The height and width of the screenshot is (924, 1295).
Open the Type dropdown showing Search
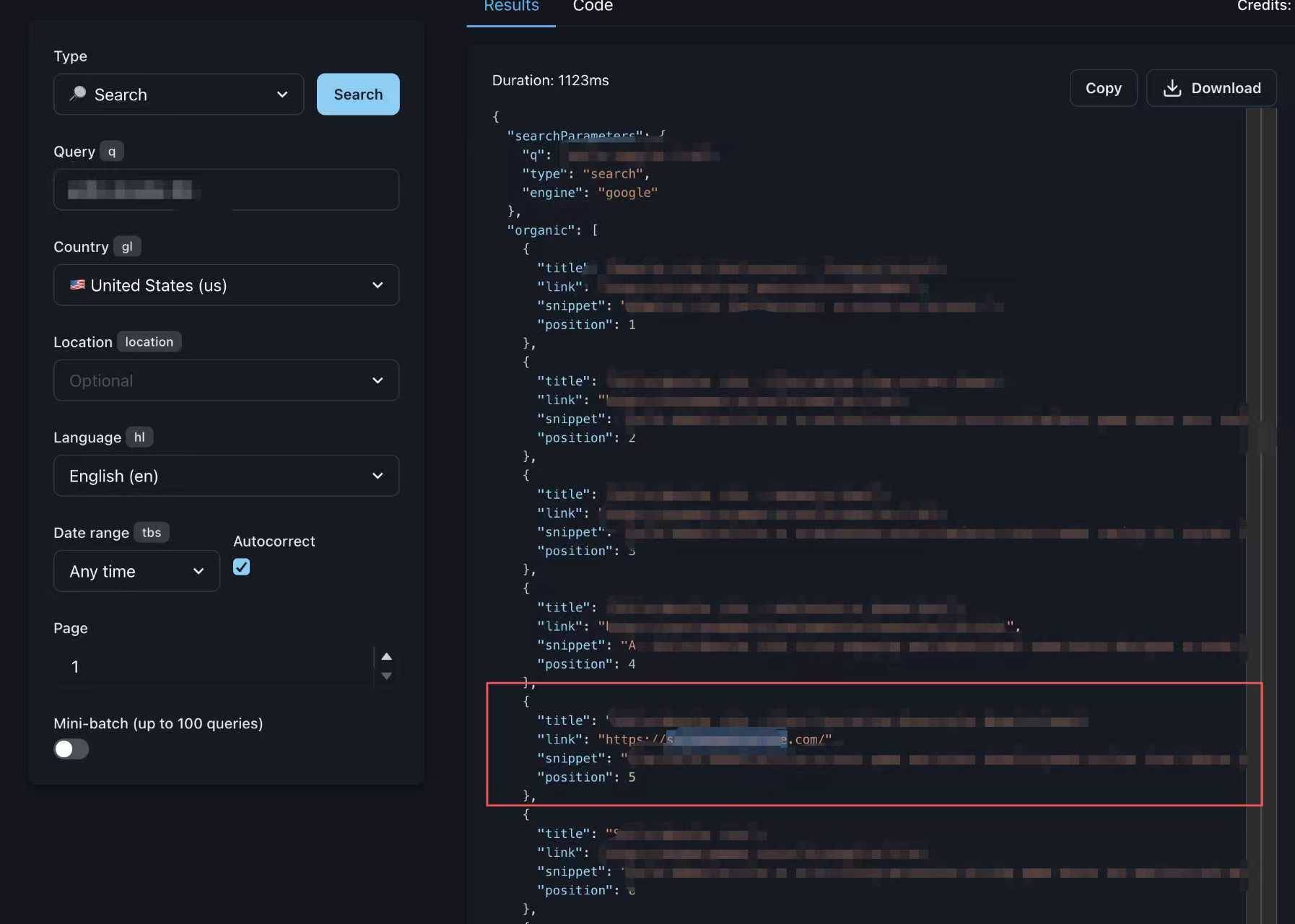[178, 94]
